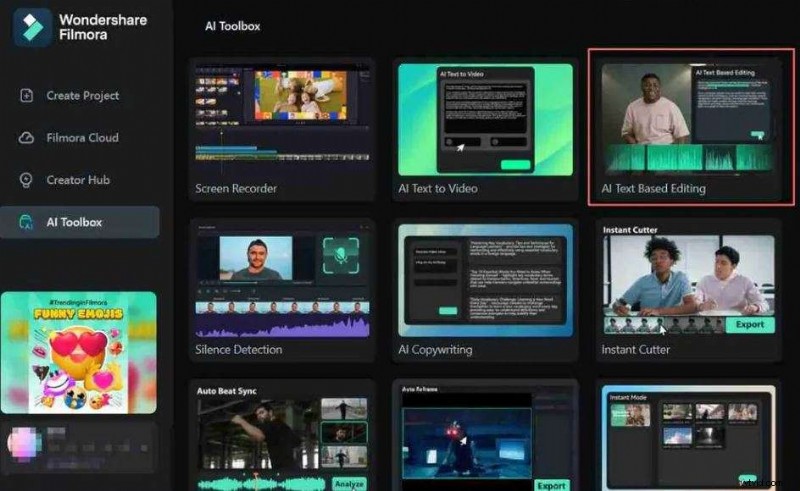800x491 pixels.
Task: Click the Create Project plus icon
Action: click(x=27, y=96)
